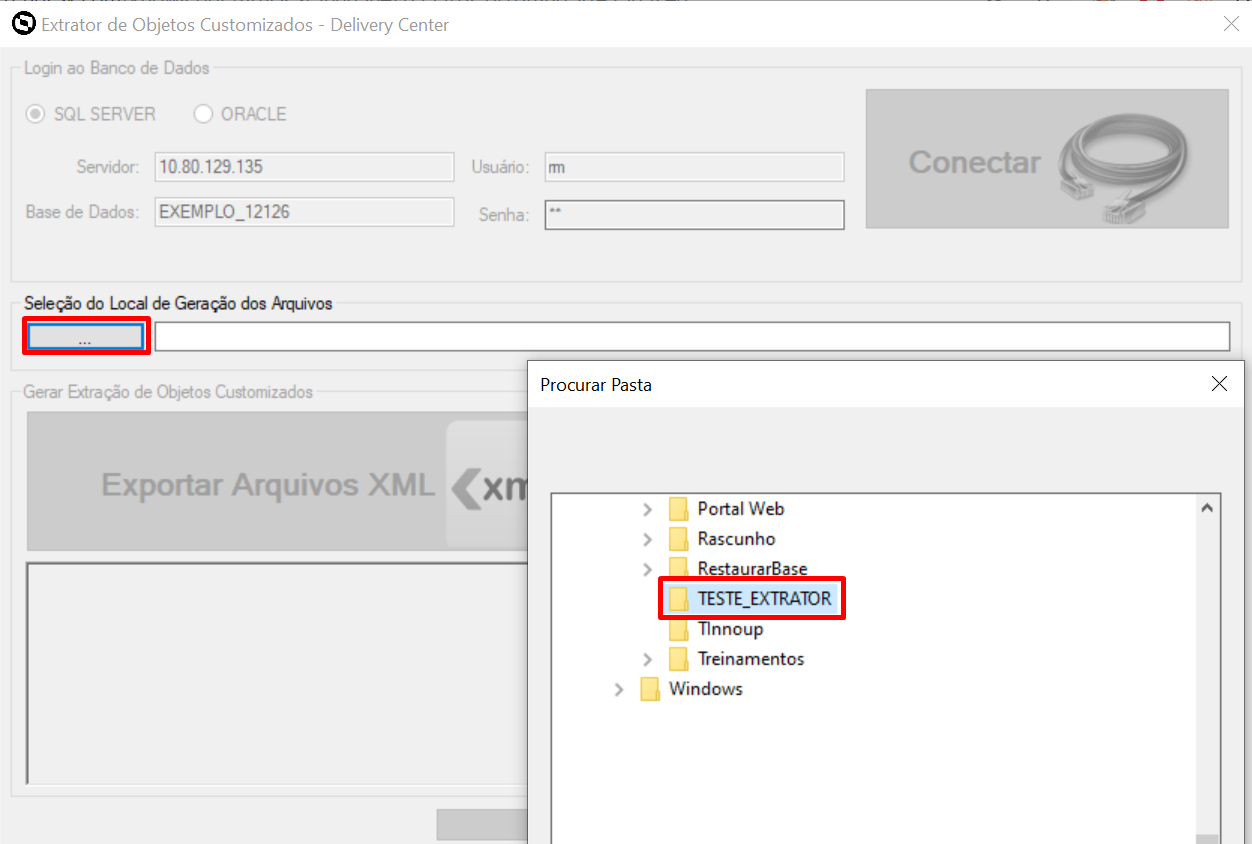Expand the Portal Web folder
Image resolution: width=1252 pixels, height=844 pixels.
(648, 509)
